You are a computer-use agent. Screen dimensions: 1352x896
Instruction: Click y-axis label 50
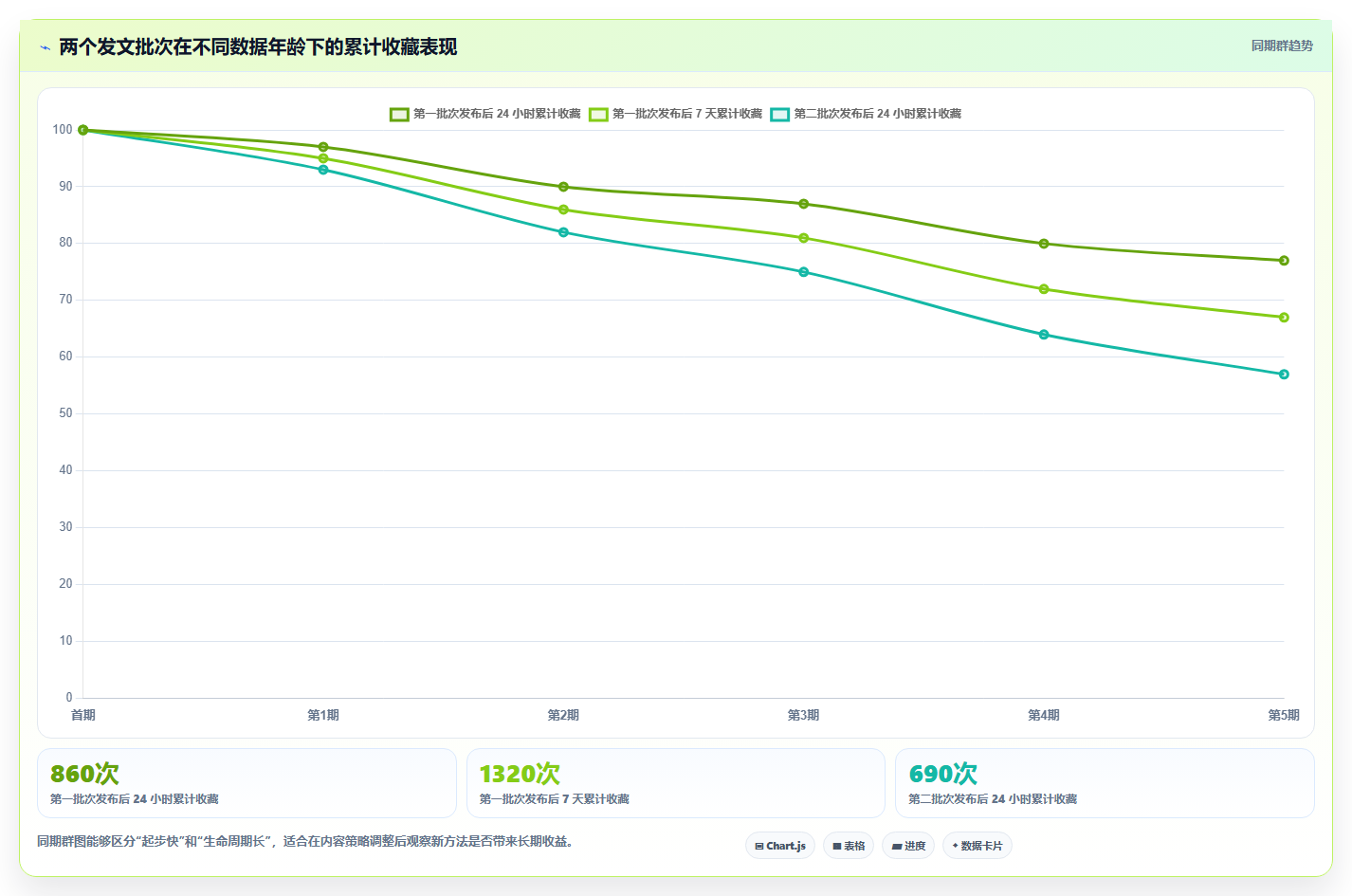tap(65, 413)
